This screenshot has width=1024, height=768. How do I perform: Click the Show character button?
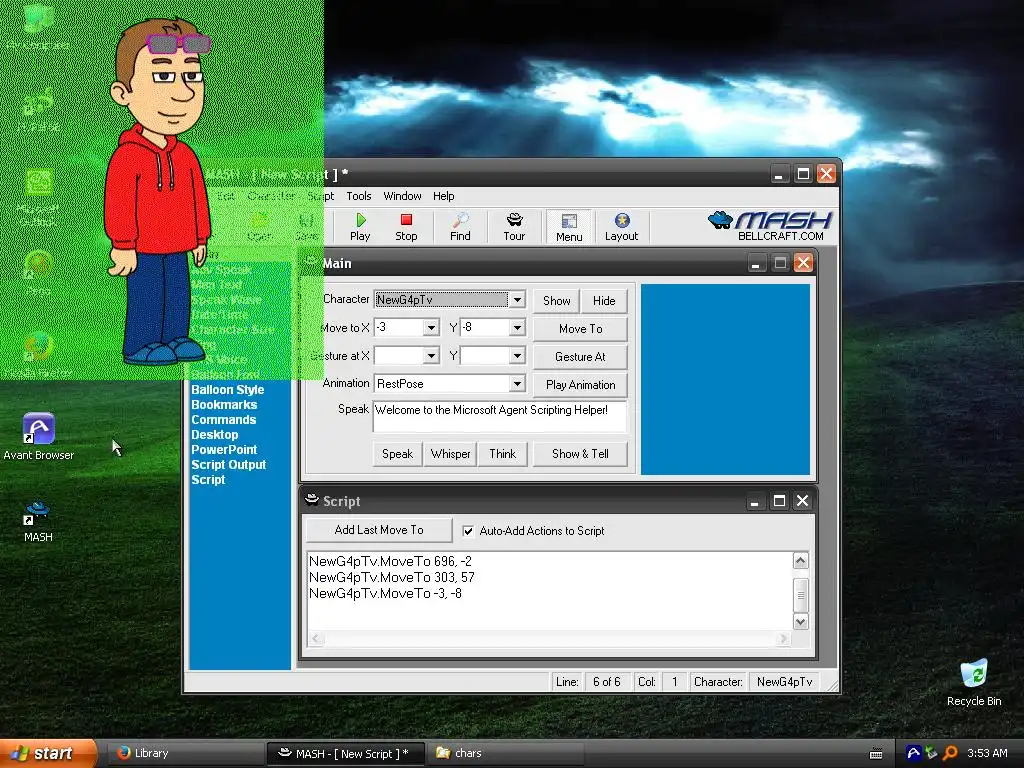[x=556, y=300]
